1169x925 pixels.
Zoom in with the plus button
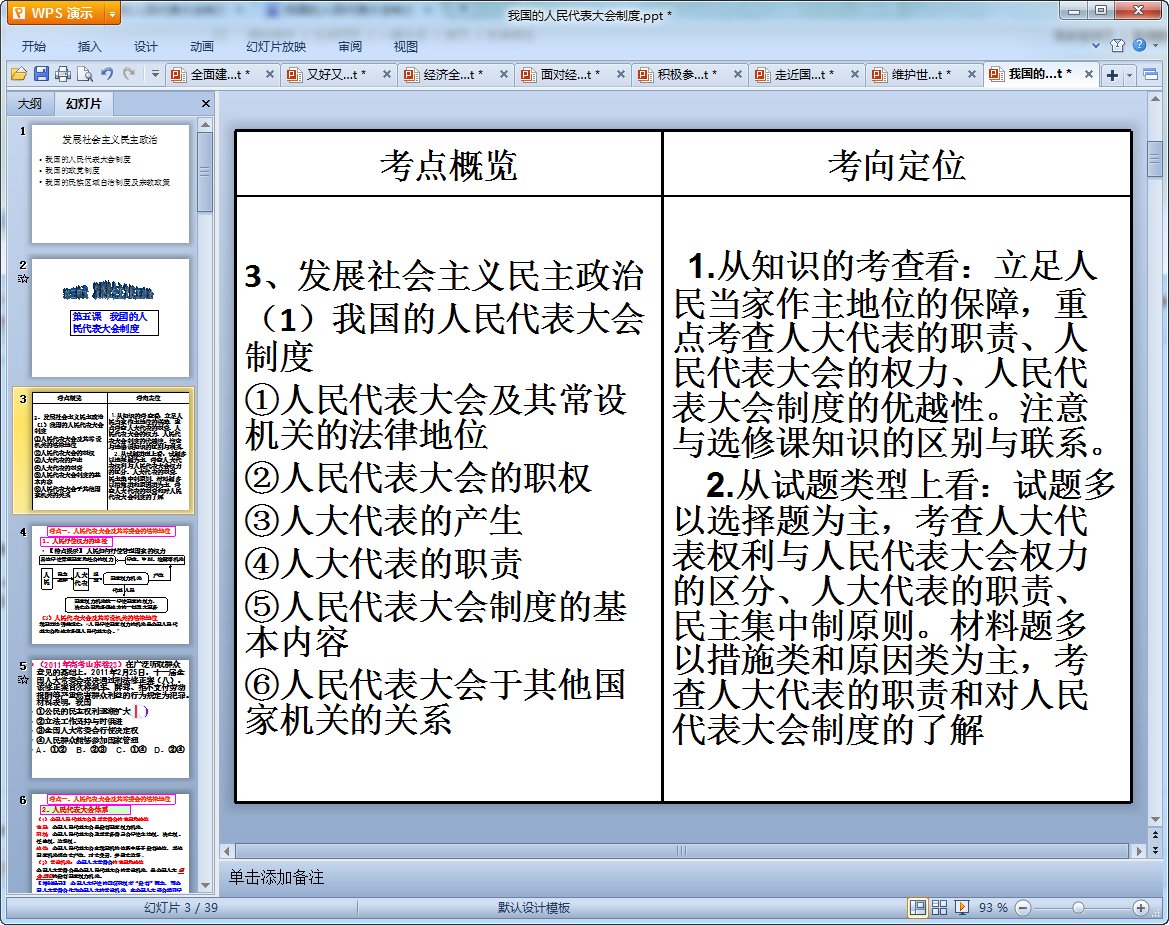coord(1141,908)
